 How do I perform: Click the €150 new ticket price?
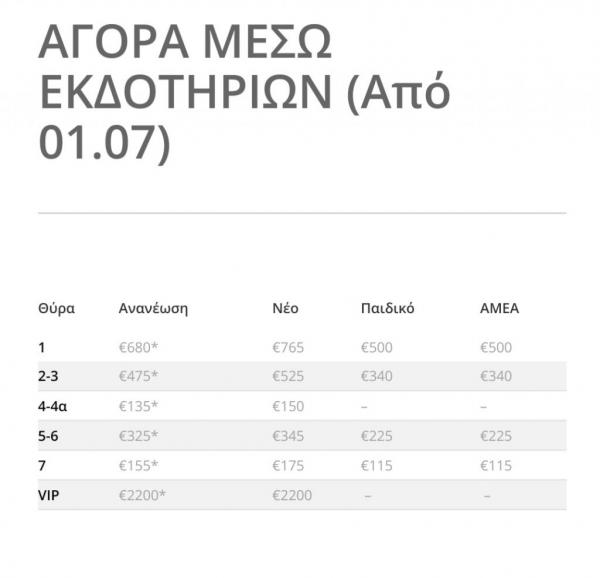click(x=288, y=406)
